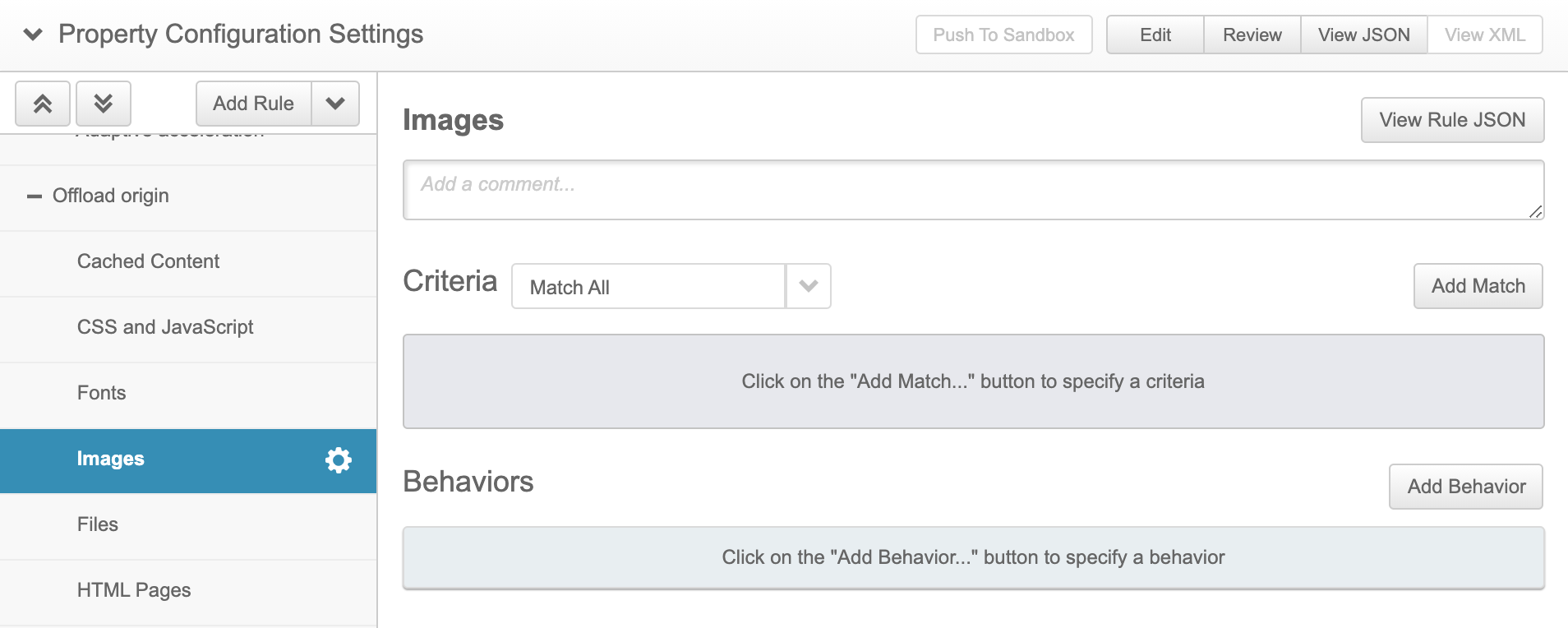Switch to View XML mode
Screen dimensions: 1568x628
(1485, 35)
